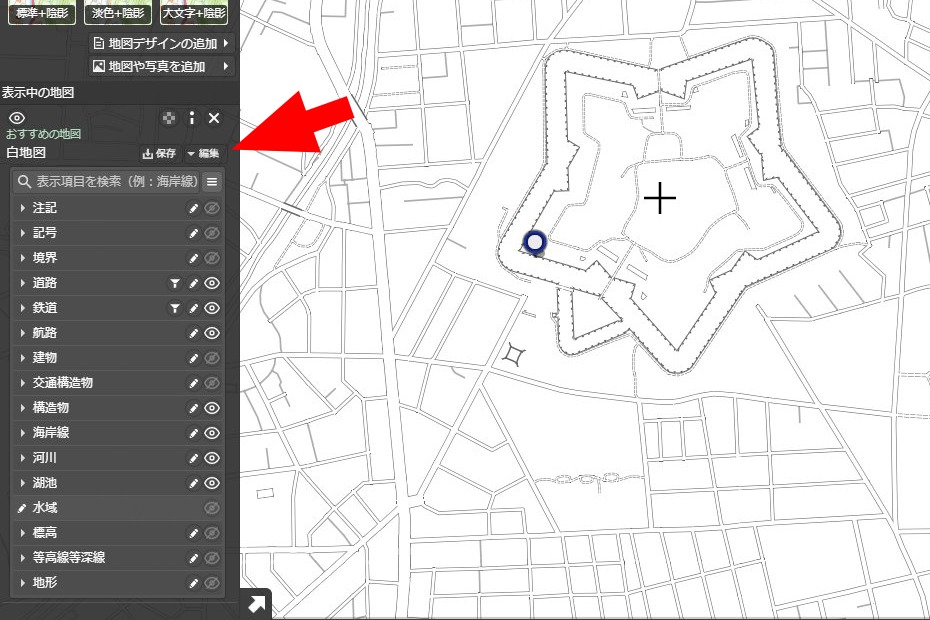Viewport: 930px width, 620px height.
Task: Click the info icon for 白地図 layer
Action: tap(192, 118)
